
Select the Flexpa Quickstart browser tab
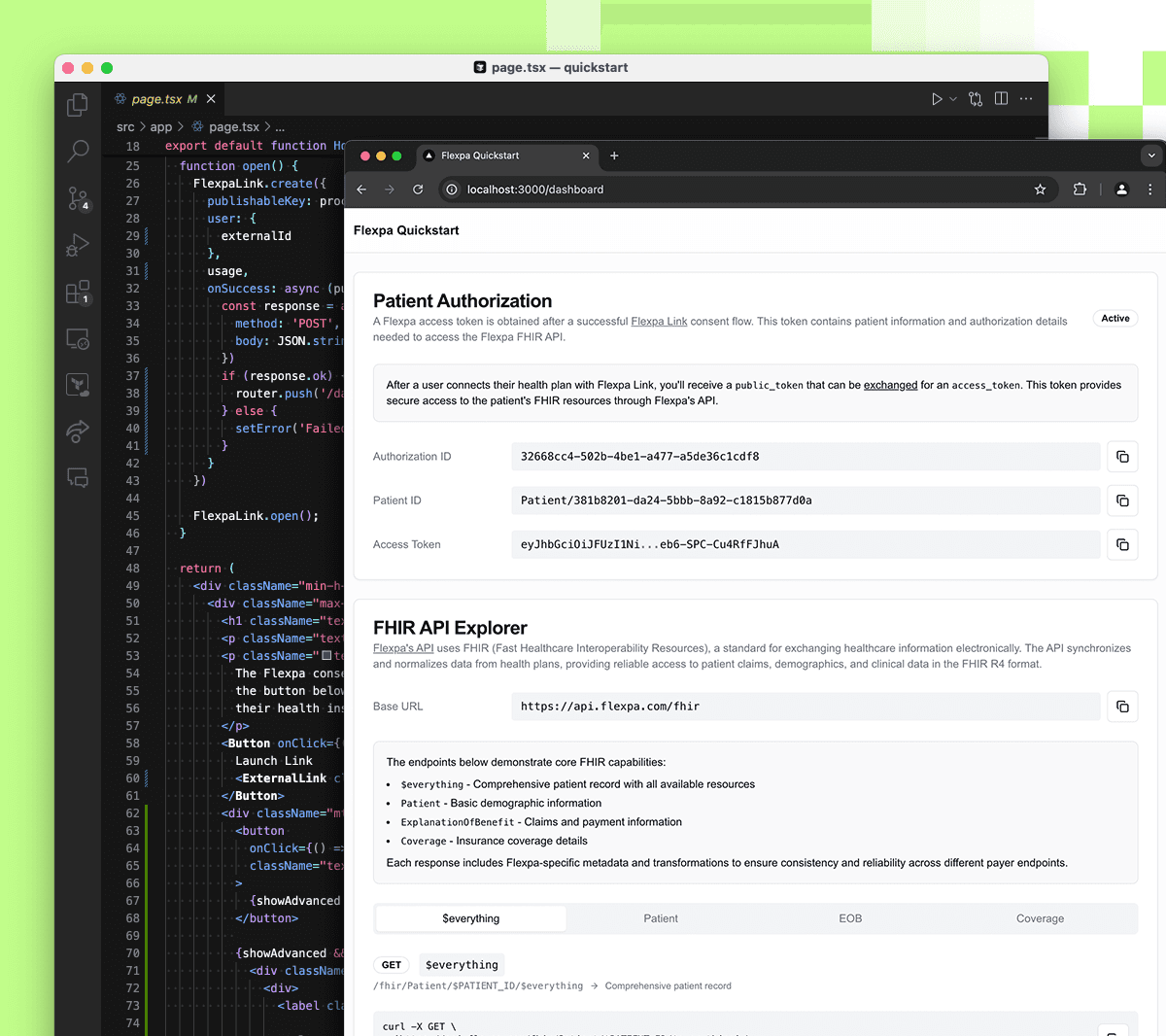click(506, 155)
